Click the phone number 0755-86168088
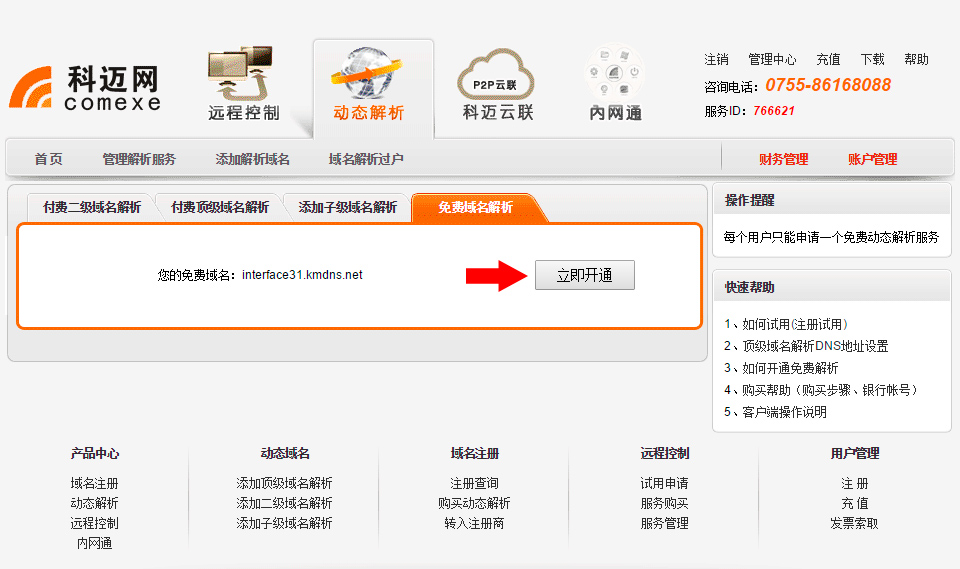The width and height of the screenshot is (960, 569). 828,85
